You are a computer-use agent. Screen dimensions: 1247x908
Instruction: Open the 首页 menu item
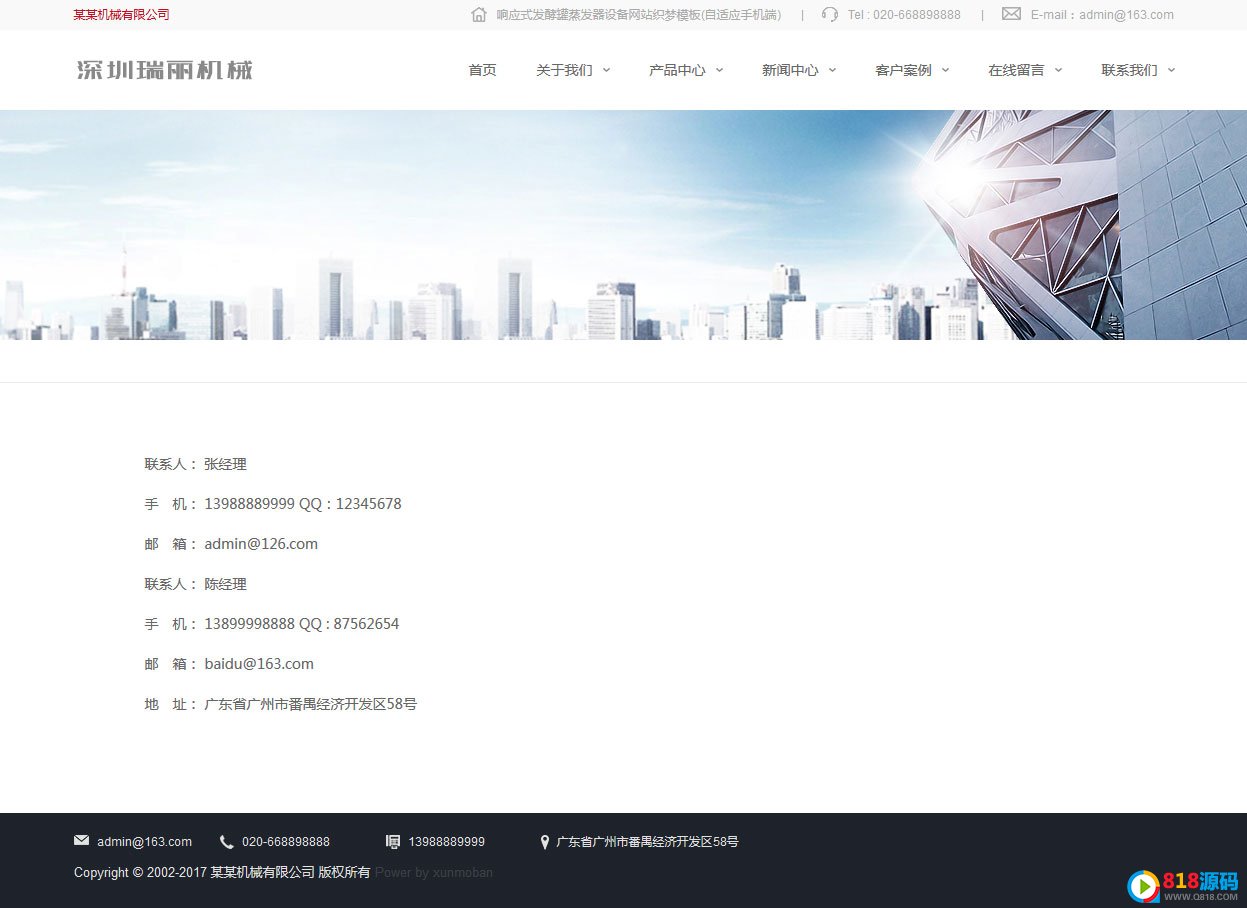[482, 70]
